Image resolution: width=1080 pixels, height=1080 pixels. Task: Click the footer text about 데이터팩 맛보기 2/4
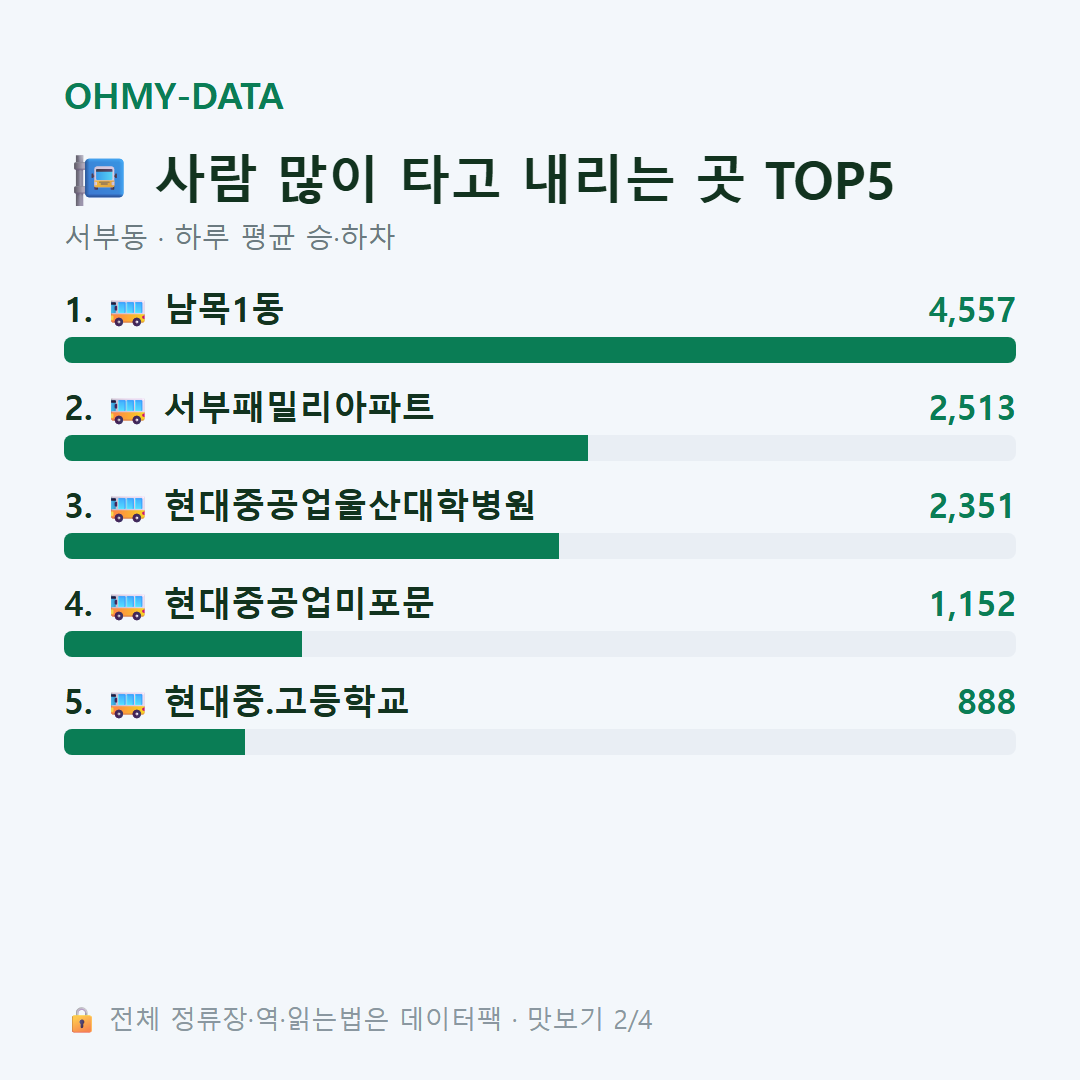pos(381,1019)
